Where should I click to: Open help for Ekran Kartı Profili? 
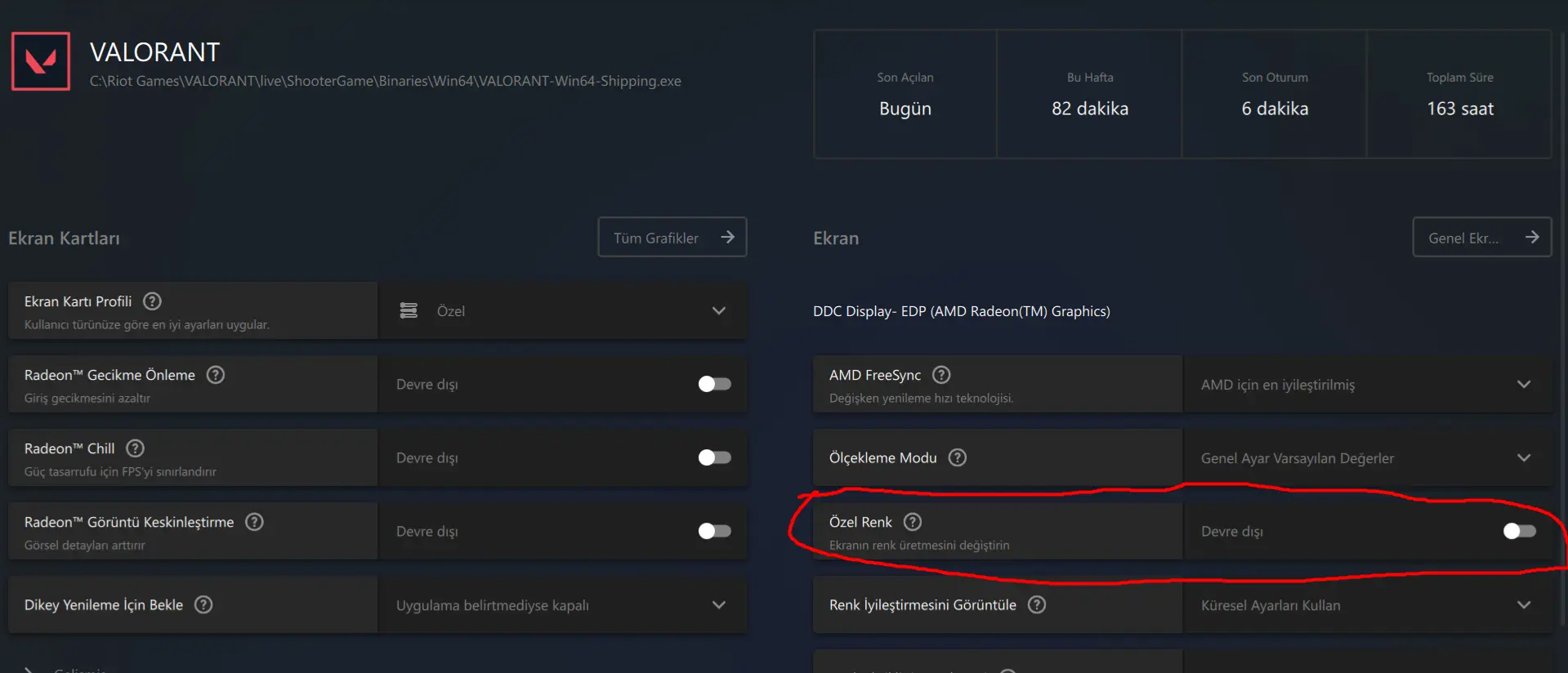click(x=152, y=301)
